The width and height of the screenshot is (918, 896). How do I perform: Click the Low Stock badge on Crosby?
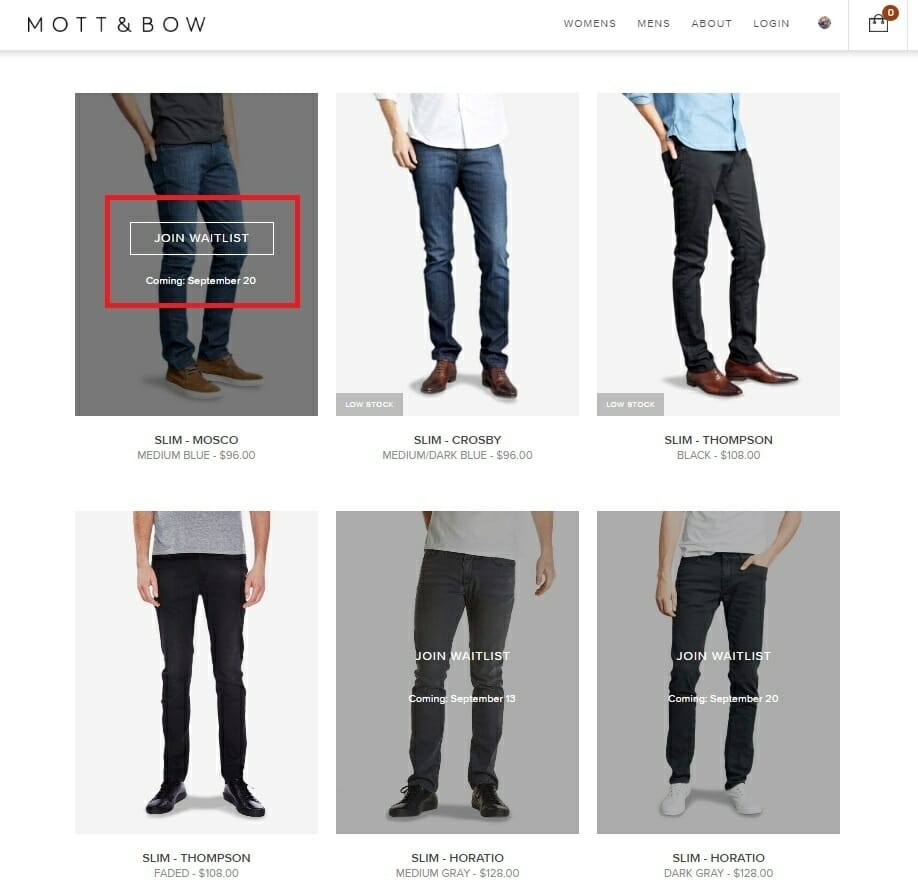[369, 404]
